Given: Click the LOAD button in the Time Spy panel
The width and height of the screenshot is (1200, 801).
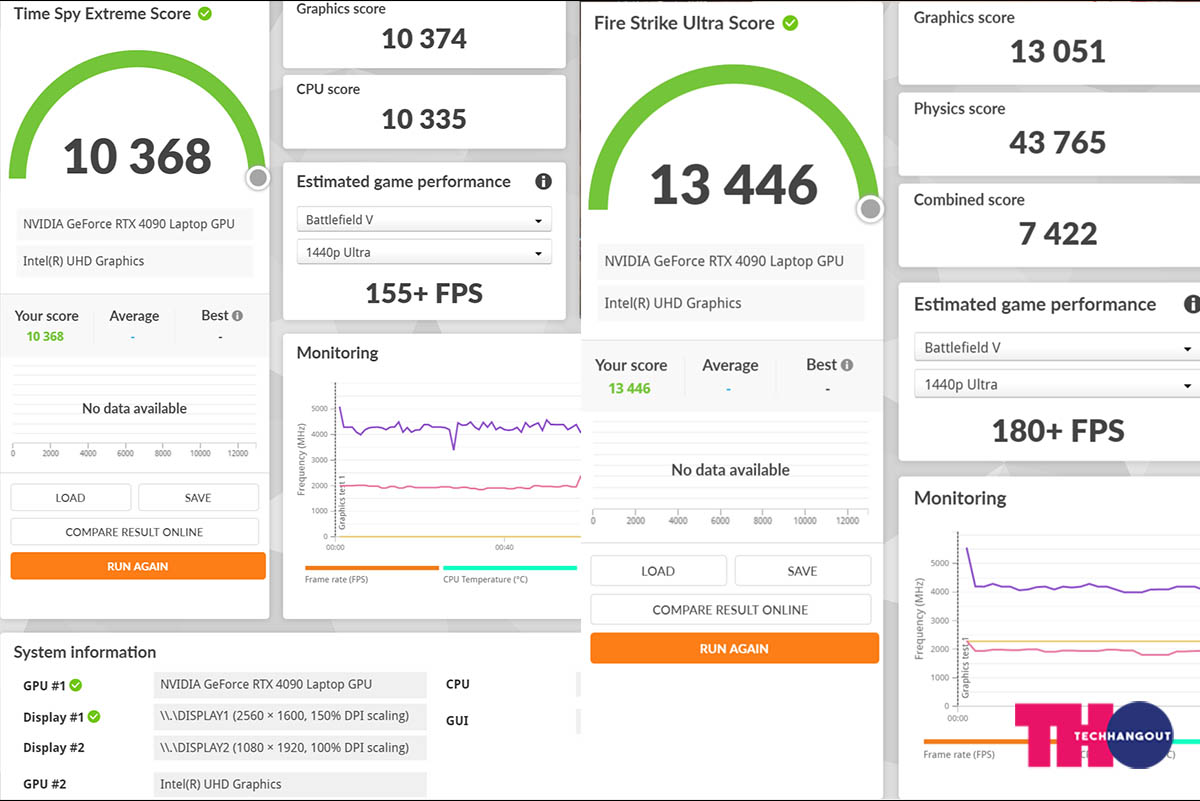Looking at the screenshot, I should 71,498.
